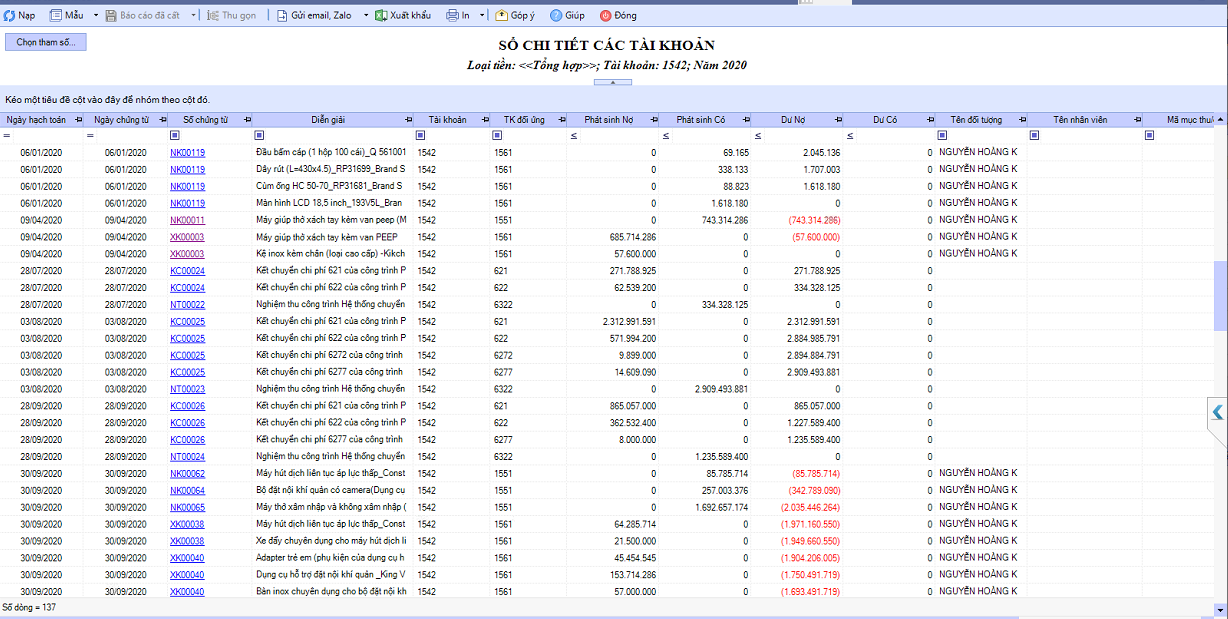Open dropdown arrow beside the In button
This screenshot has height=619, width=1228.
482,16
